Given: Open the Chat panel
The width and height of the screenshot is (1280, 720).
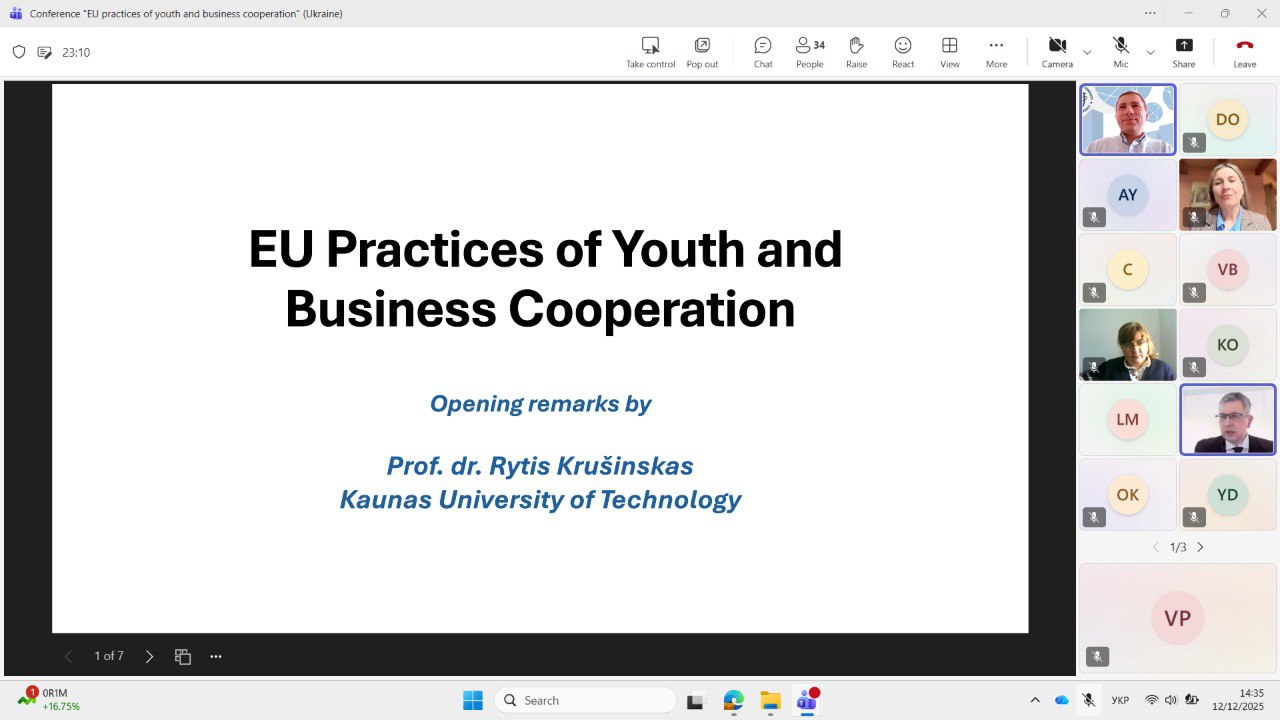Looking at the screenshot, I should tap(763, 52).
